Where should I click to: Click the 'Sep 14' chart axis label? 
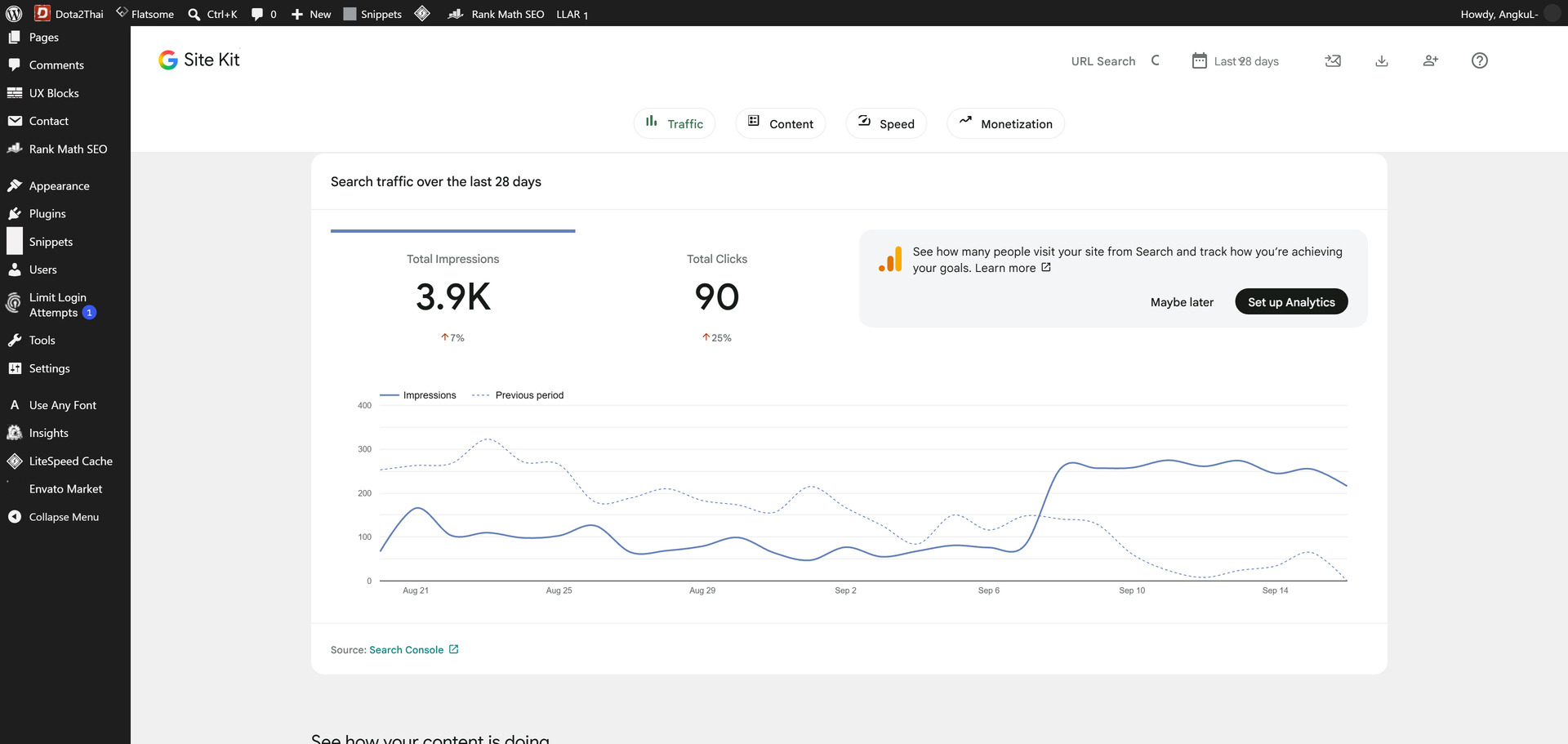pyautogui.click(x=1275, y=590)
